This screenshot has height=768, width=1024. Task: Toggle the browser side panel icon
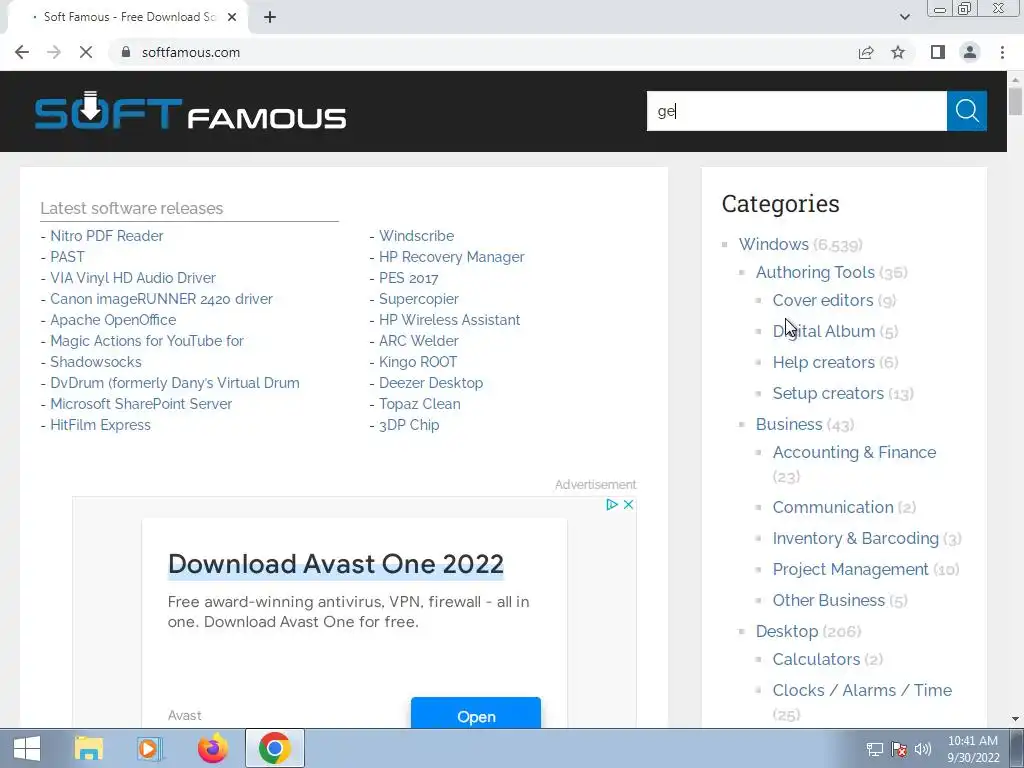point(938,52)
